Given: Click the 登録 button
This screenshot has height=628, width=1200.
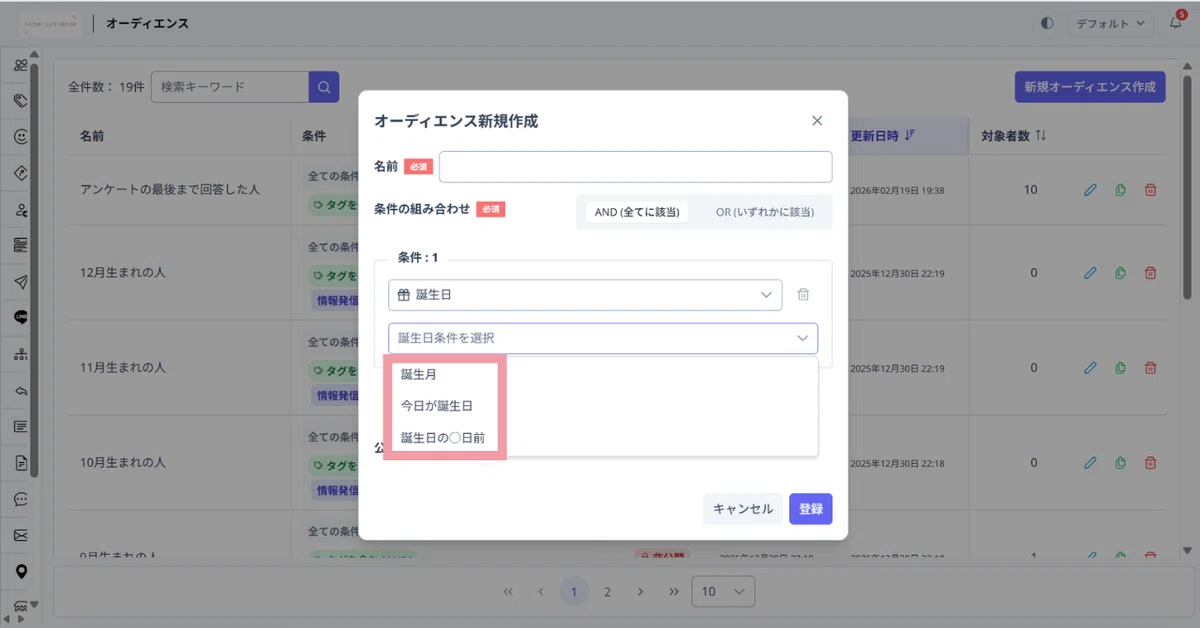Looking at the screenshot, I should pos(811,509).
